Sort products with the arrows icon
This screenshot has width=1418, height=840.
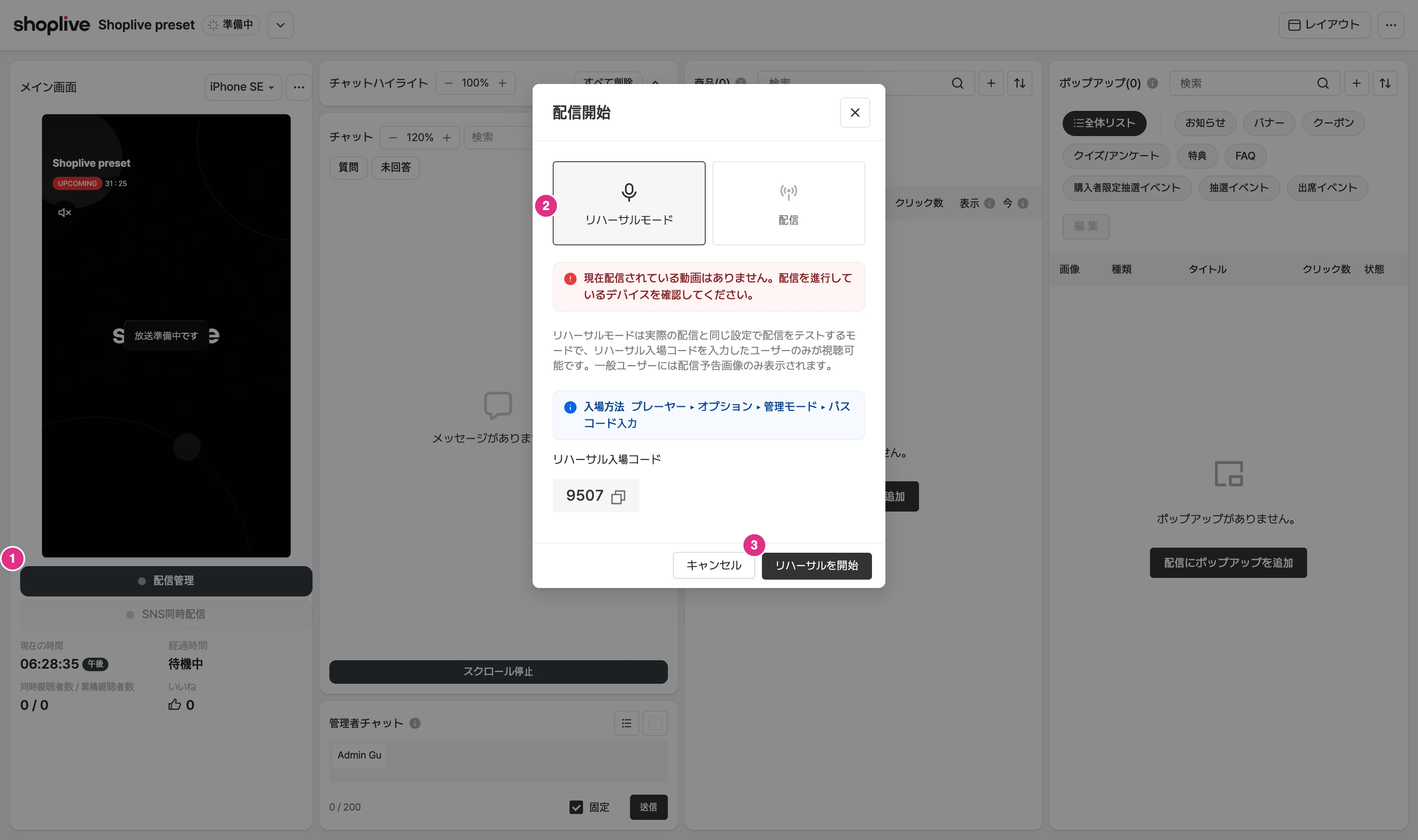(x=1019, y=83)
